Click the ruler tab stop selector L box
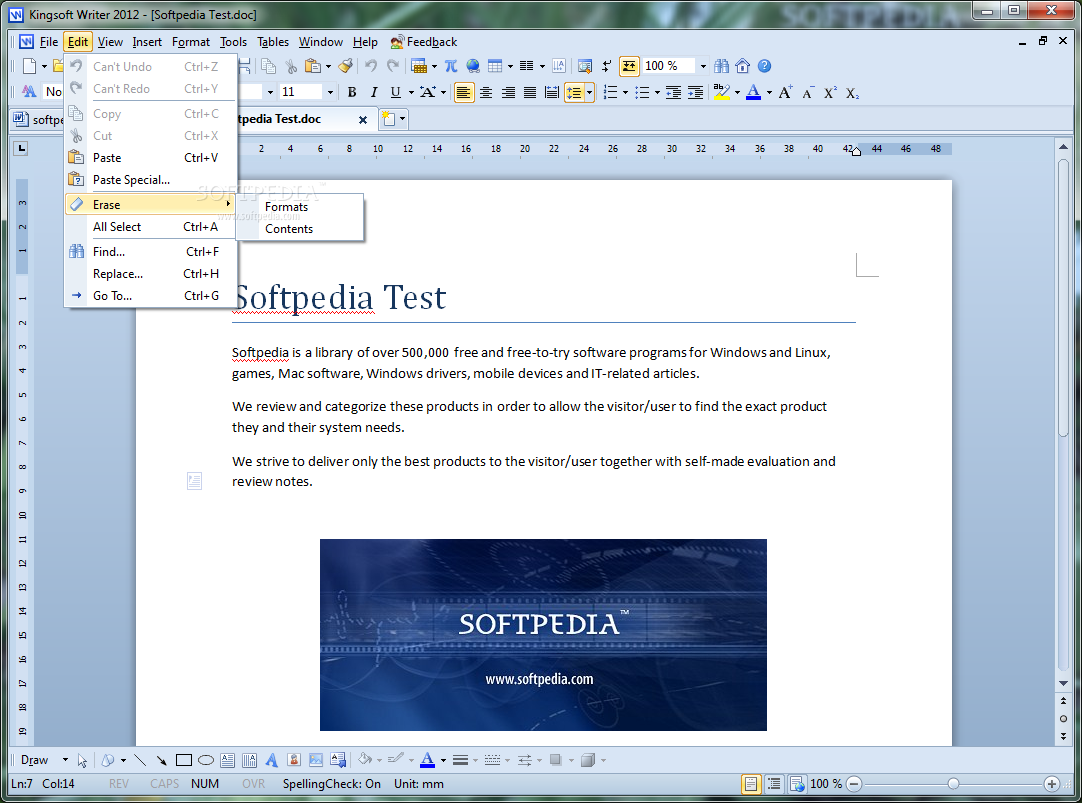1082x803 pixels. pos(21,148)
